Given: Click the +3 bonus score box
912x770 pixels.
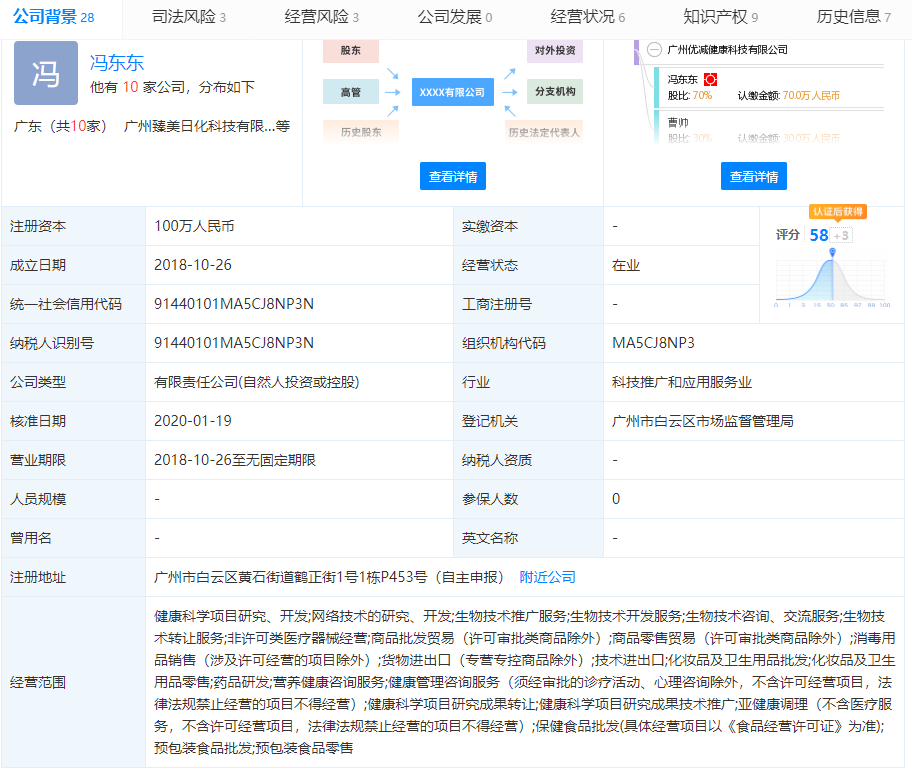Looking at the screenshot, I should (842, 236).
